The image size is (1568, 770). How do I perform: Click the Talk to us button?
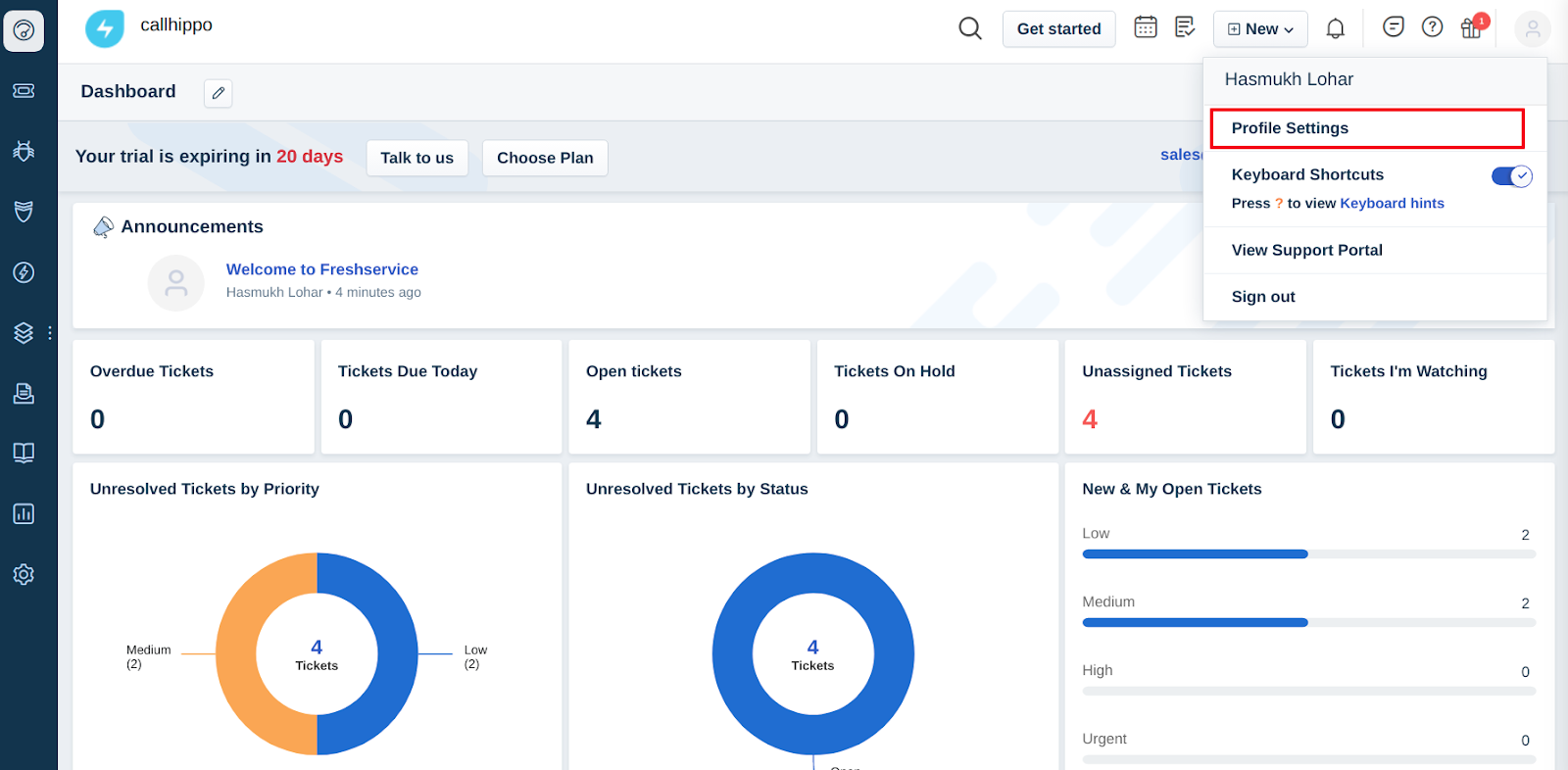coord(416,158)
